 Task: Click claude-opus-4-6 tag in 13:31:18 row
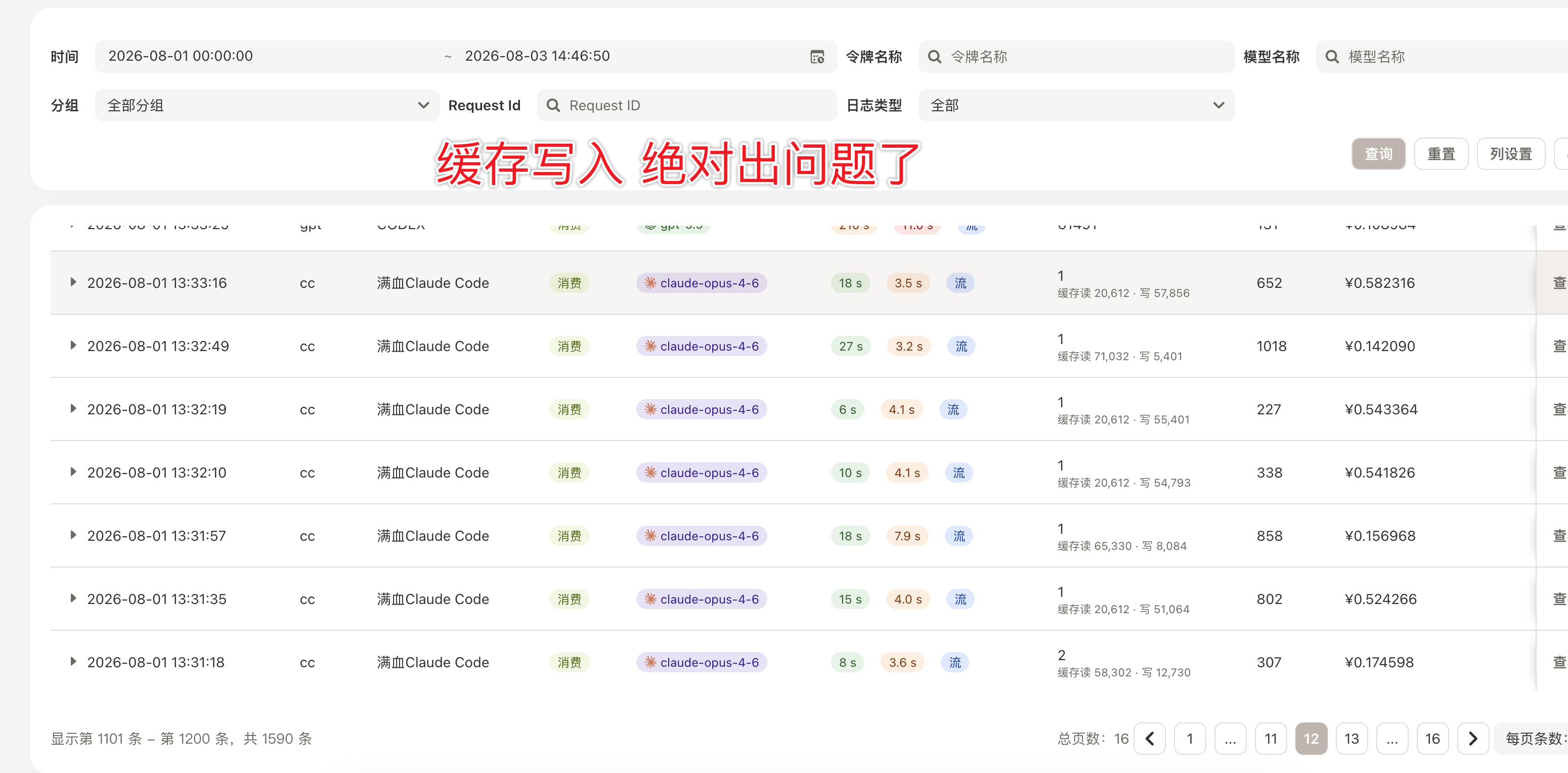coord(702,663)
